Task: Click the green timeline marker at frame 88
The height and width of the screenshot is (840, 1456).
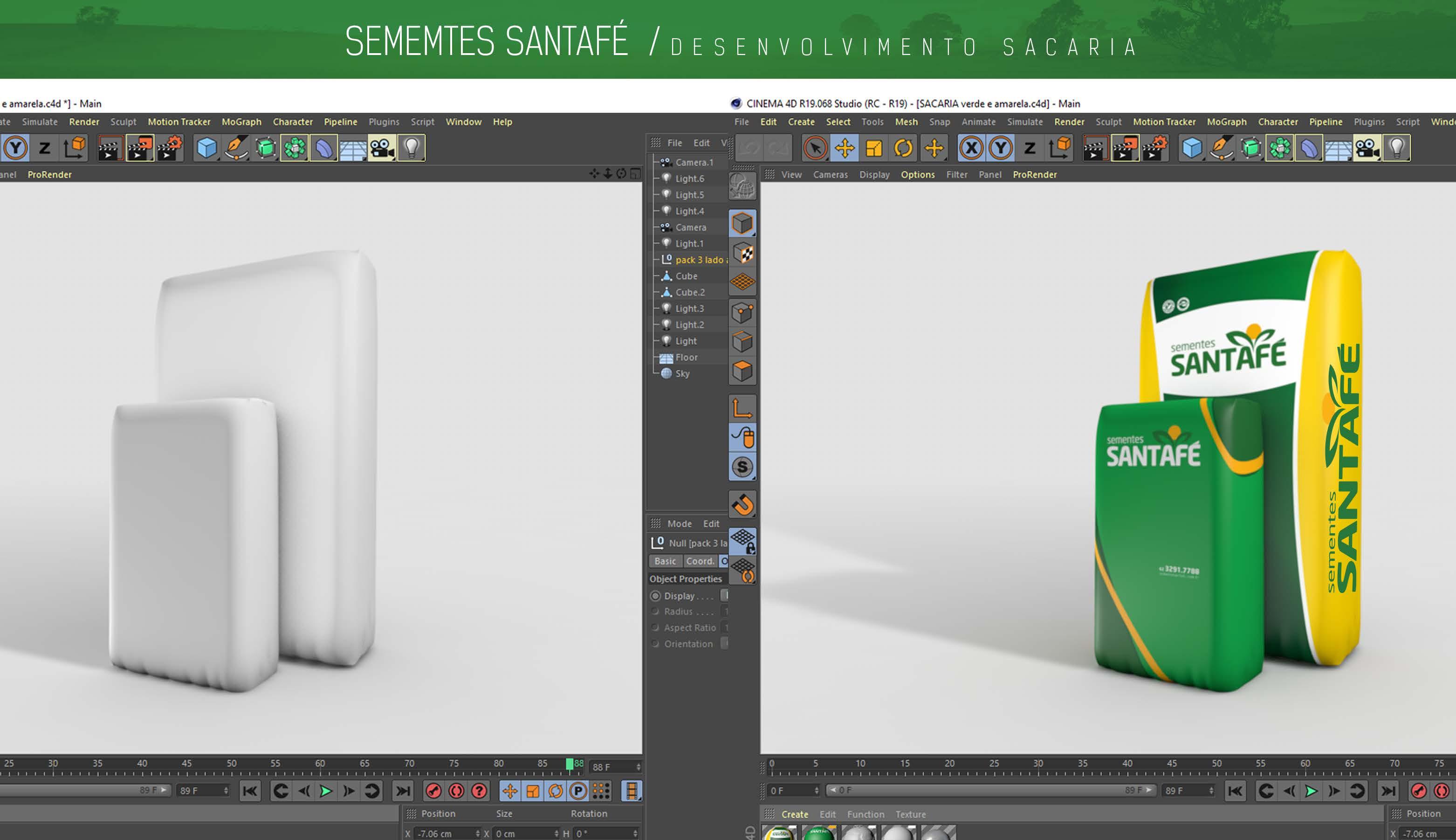Action: click(x=570, y=764)
